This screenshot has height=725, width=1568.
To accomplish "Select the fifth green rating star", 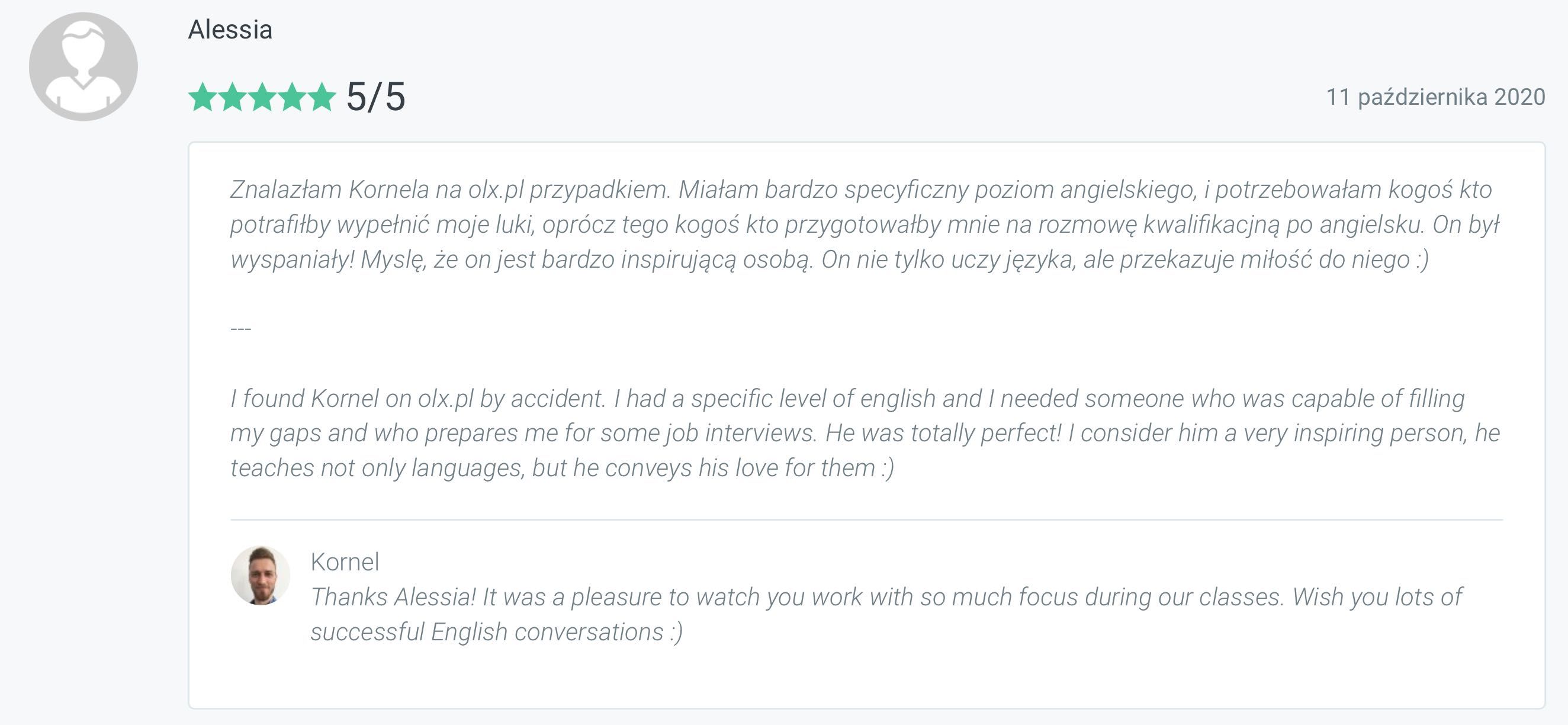I will [x=322, y=97].
